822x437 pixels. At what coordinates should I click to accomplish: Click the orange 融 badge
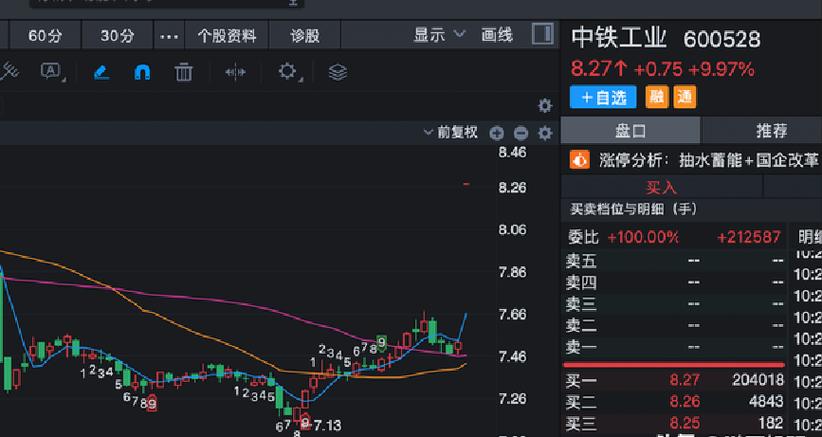[x=657, y=97]
